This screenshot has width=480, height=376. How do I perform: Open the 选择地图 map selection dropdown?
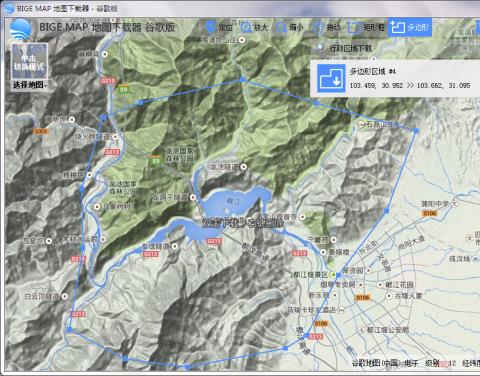30,85
